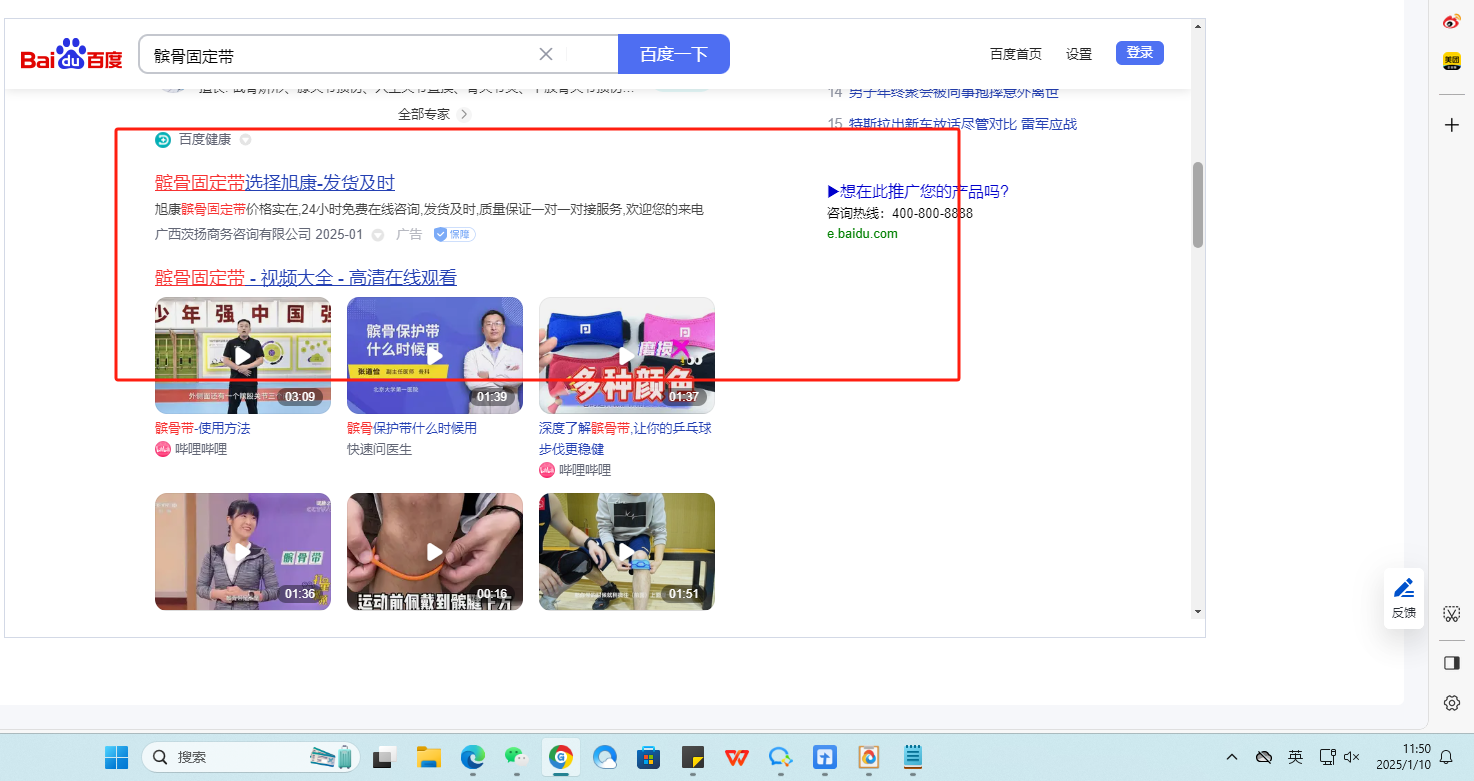The width and height of the screenshot is (1474, 781).
Task: Open the 想在此推广您的产品吗 link
Action: 918,192
